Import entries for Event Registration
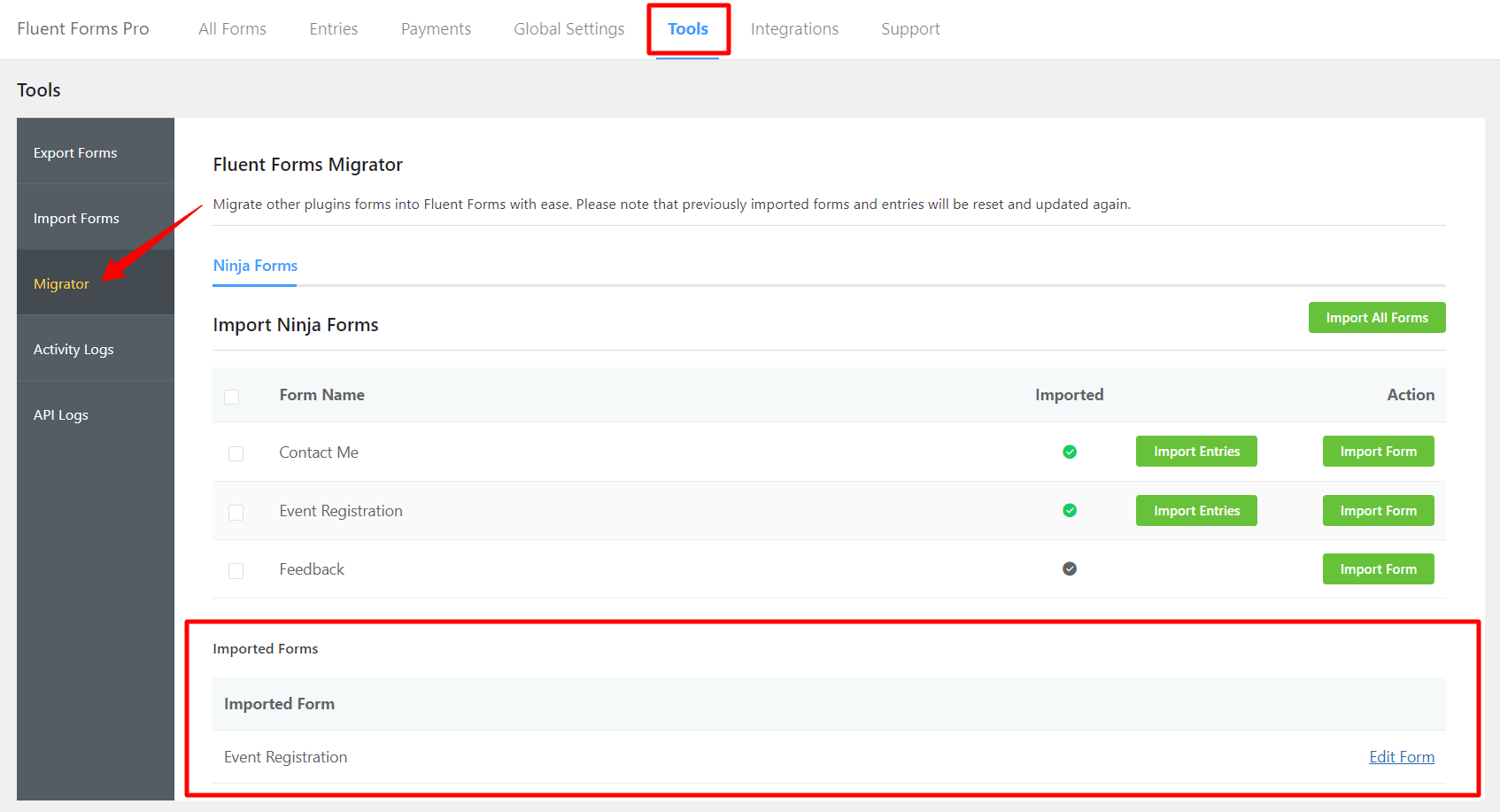The height and width of the screenshot is (812, 1500). [x=1196, y=511]
